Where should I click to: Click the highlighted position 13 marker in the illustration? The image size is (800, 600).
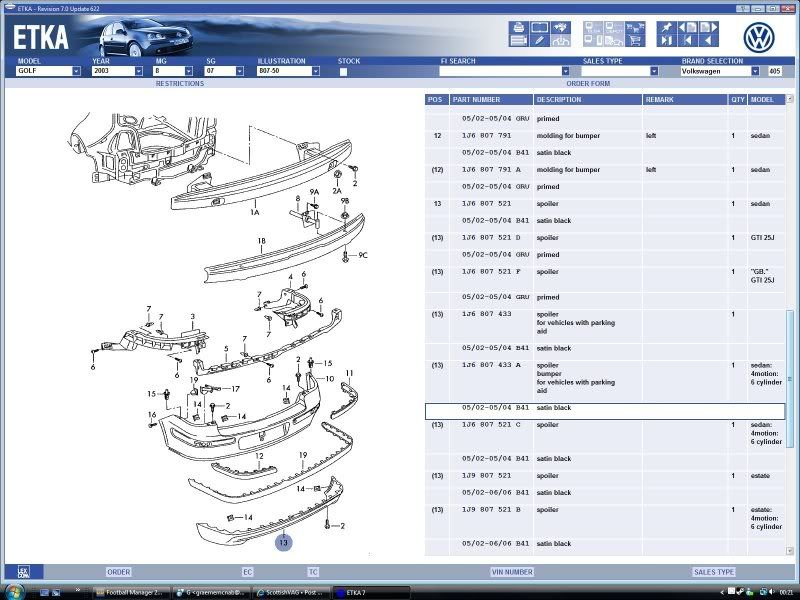[x=283, y=542]
